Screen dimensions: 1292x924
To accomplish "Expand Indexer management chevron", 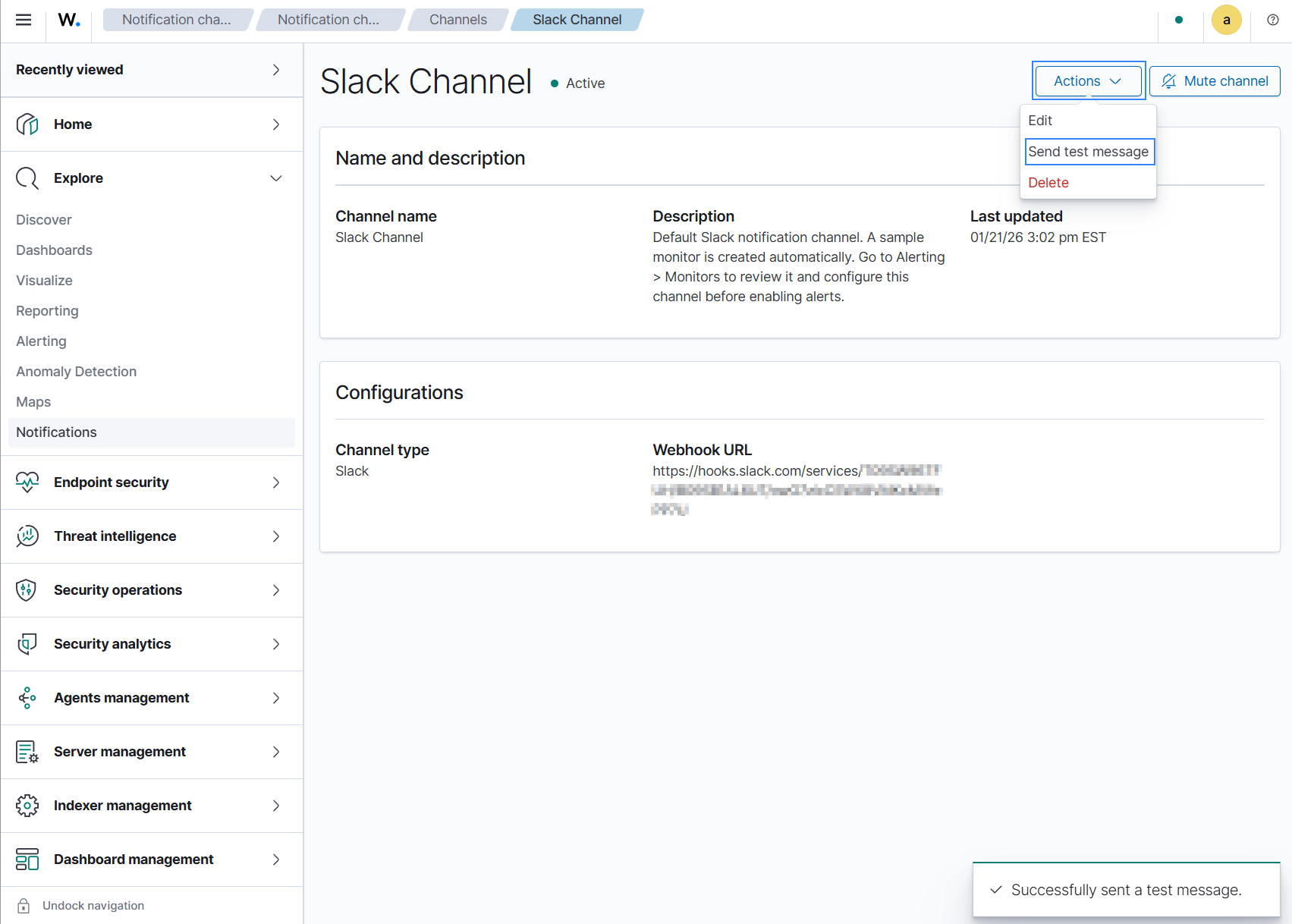I will pyautogui.click(x=276, y=806).
